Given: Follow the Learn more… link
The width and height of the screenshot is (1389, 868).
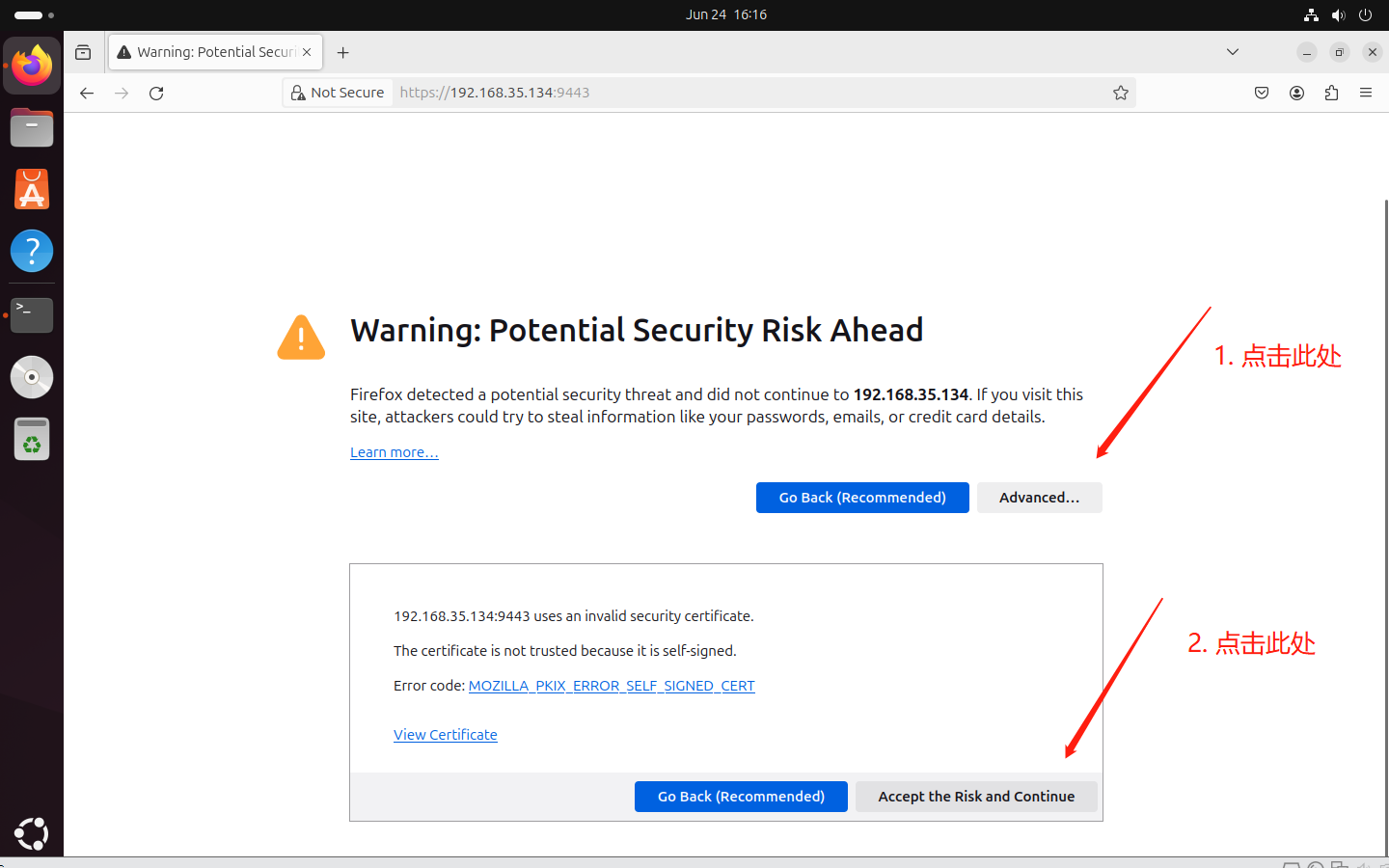Looking at the screenshot, I should pyautogui.click(x=394, y=452).
